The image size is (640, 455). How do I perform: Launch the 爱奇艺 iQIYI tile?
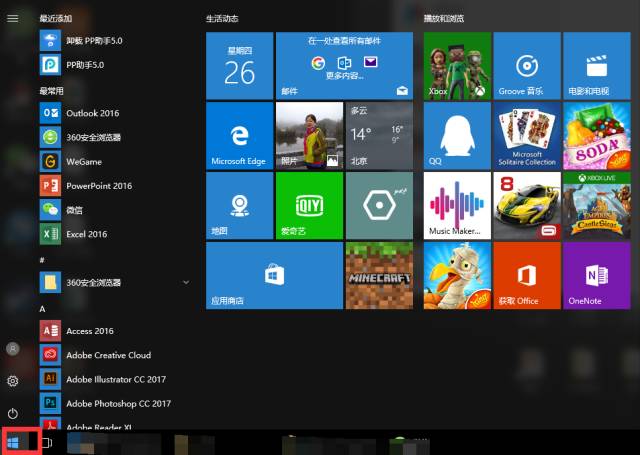[x=309, y=206]
